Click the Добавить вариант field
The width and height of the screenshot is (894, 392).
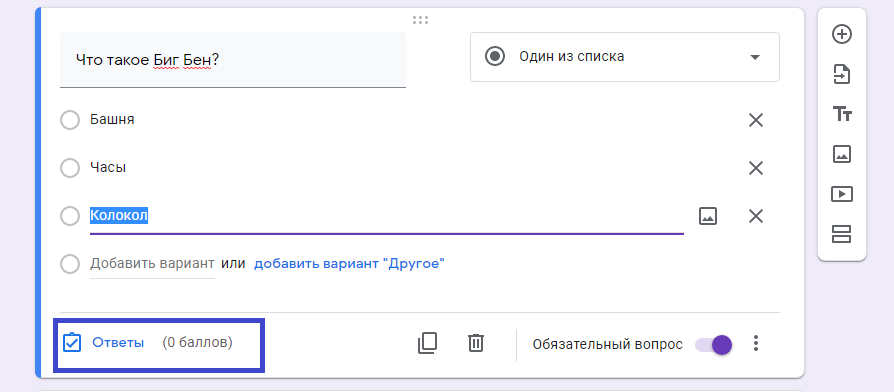(152, 264)
